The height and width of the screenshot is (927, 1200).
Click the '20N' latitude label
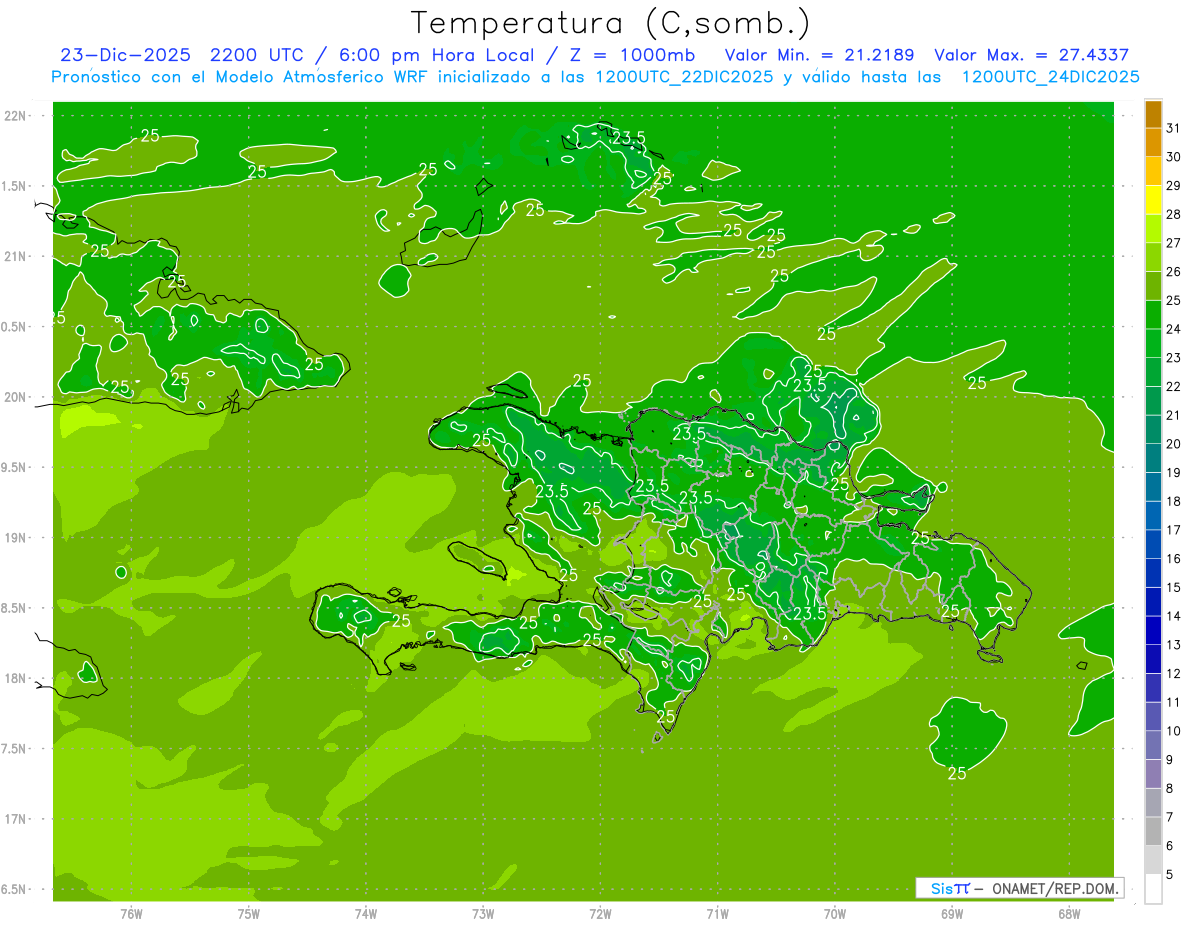(15, 397)
